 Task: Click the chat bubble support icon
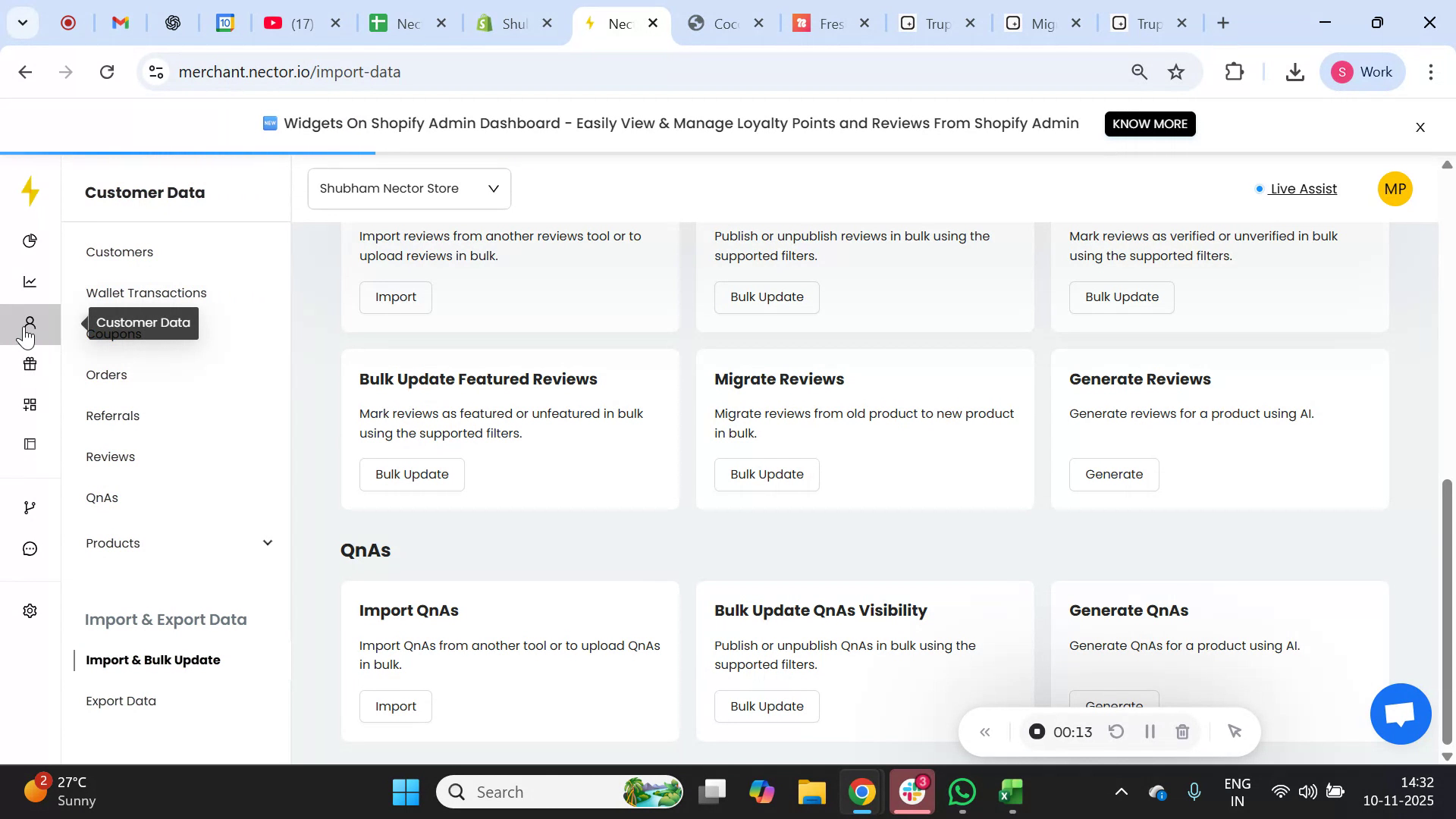click(x=30, y=548)
